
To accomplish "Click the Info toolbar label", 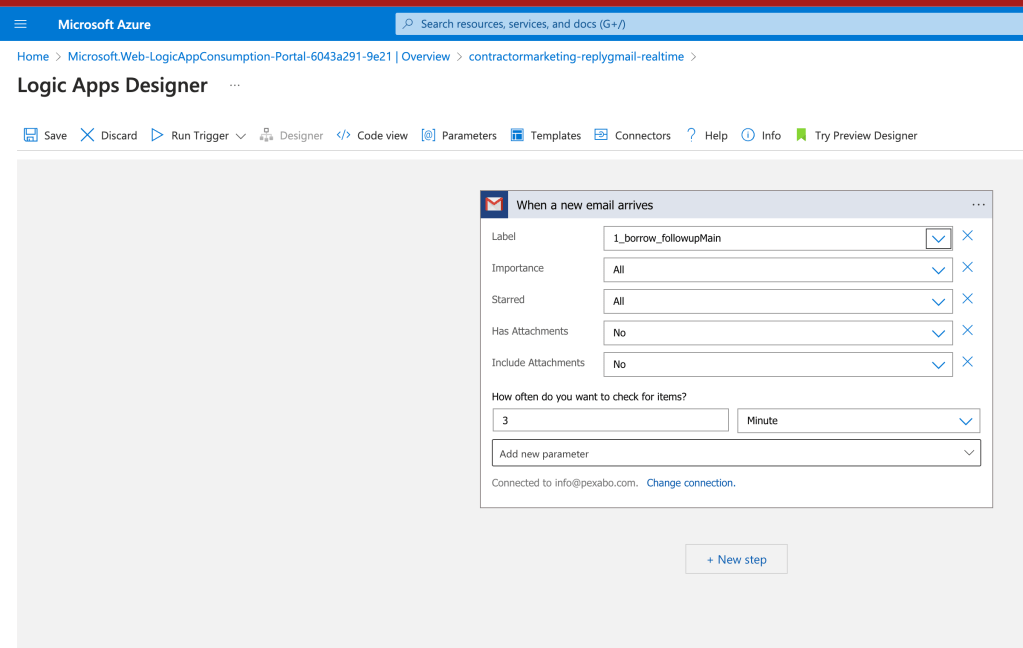I will click(x=771, y=136).
